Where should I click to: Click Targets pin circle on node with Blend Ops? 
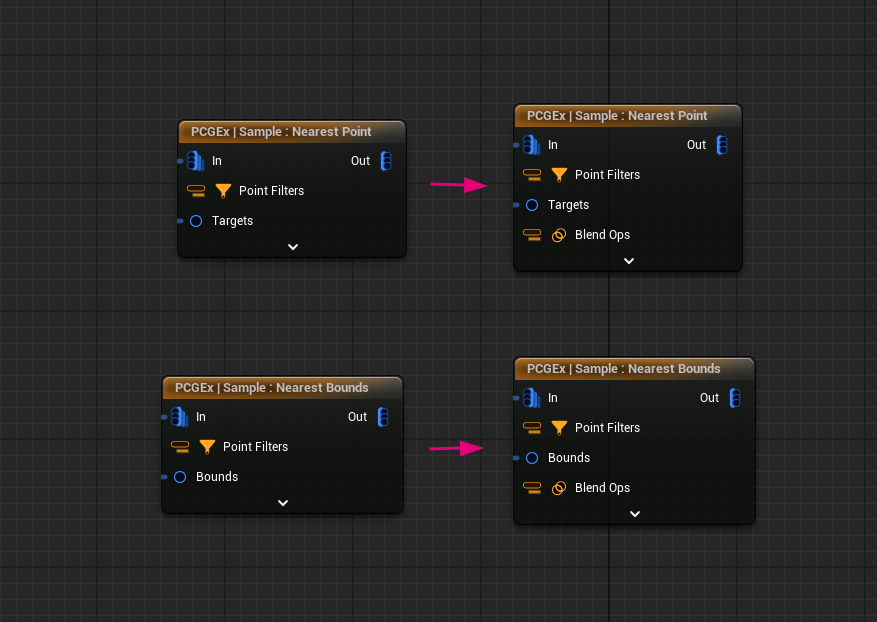coord(532,205)
